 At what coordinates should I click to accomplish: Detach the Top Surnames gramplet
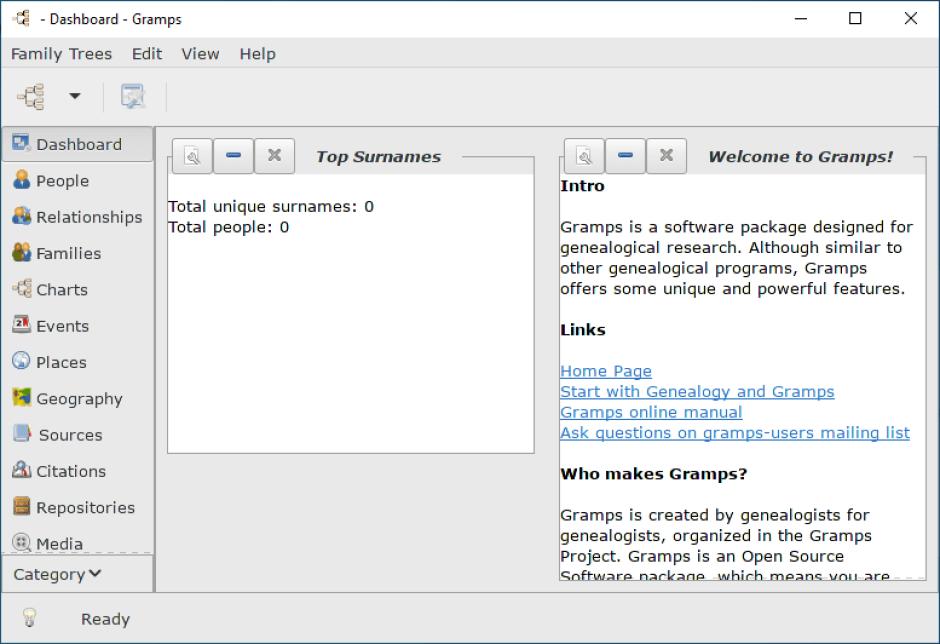[x=192, y=156]
